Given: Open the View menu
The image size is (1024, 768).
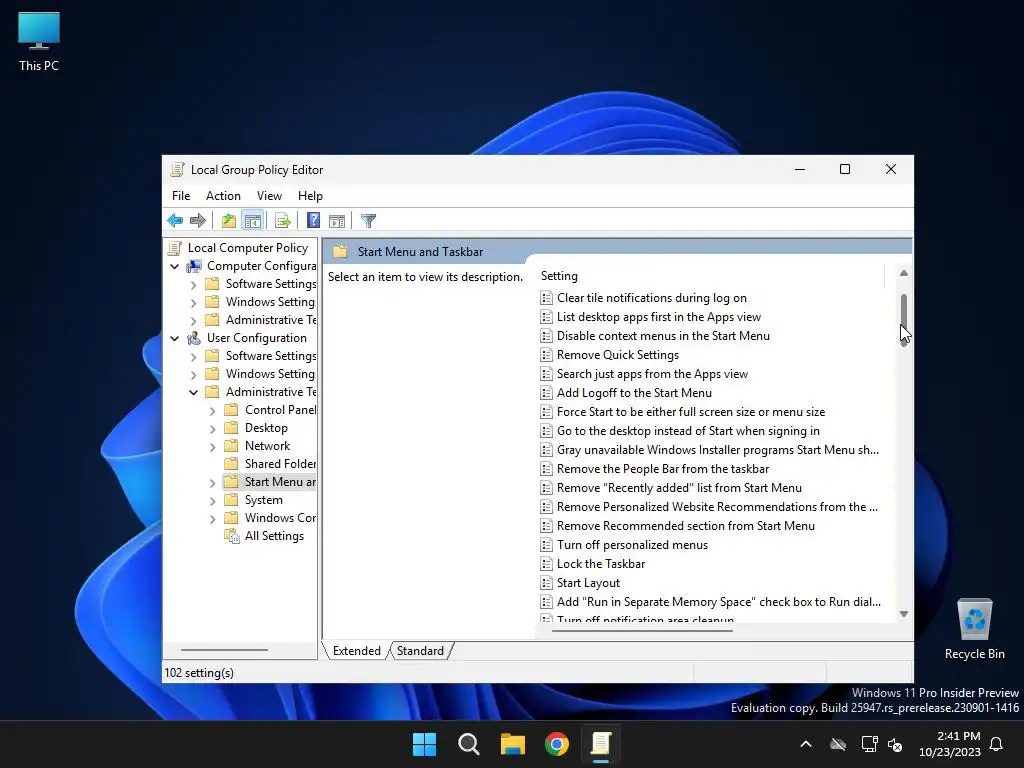Looking at the screenshot, I should [x=269, y=196].
